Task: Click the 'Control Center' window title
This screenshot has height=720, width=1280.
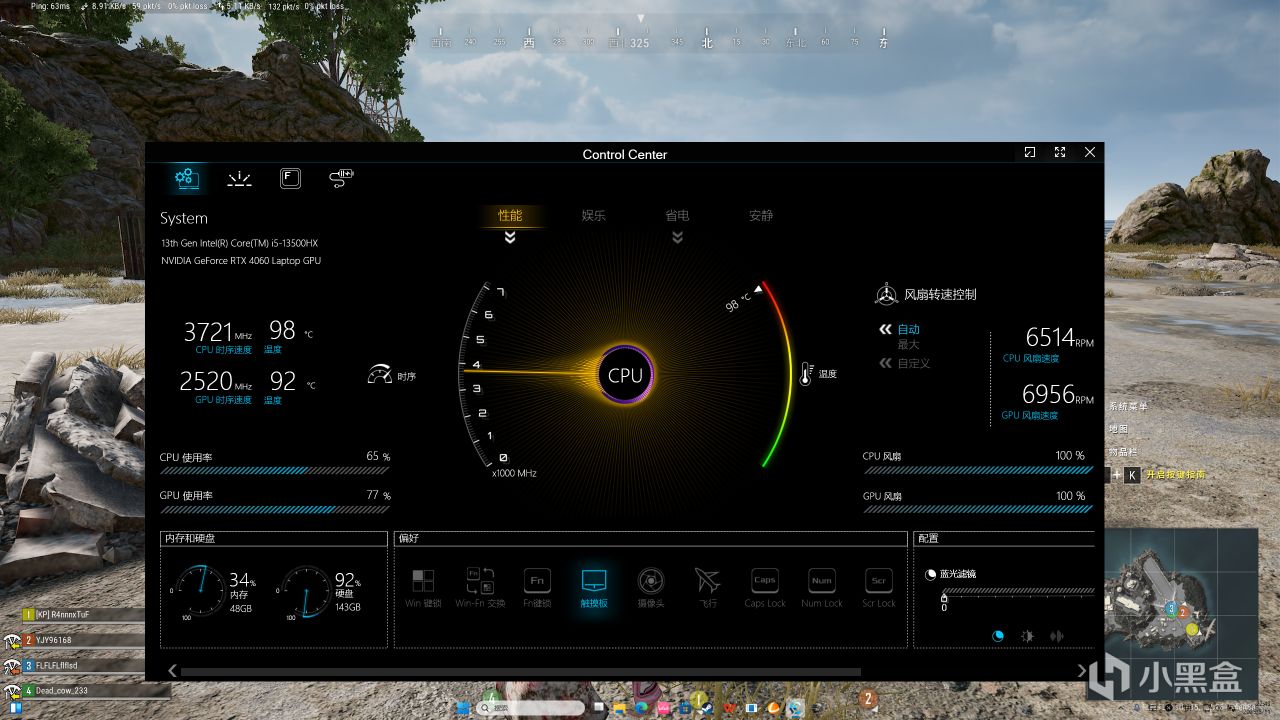Action: 625,154
